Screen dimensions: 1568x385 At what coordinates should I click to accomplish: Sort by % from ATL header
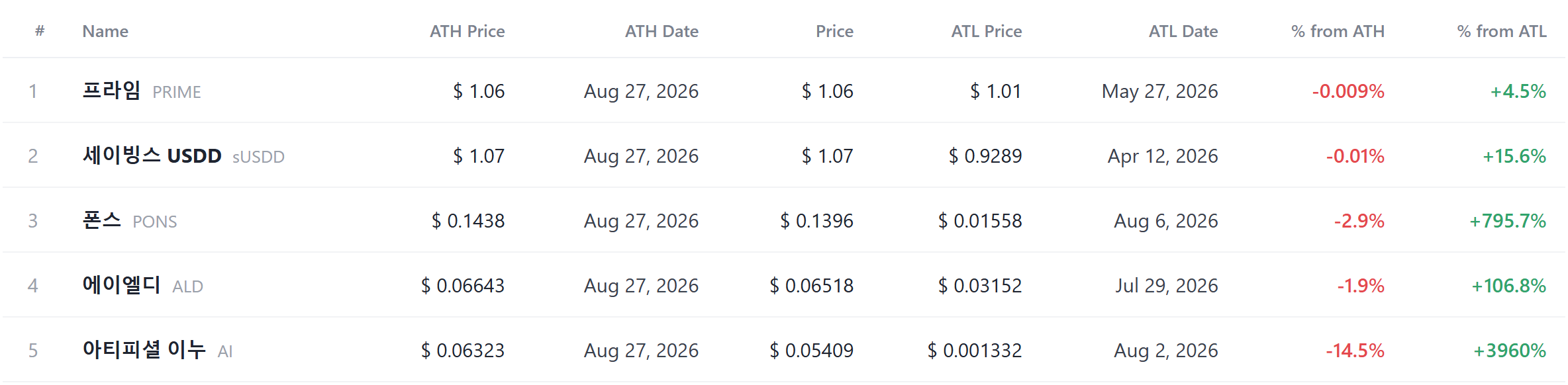[x=1502, y=31]
